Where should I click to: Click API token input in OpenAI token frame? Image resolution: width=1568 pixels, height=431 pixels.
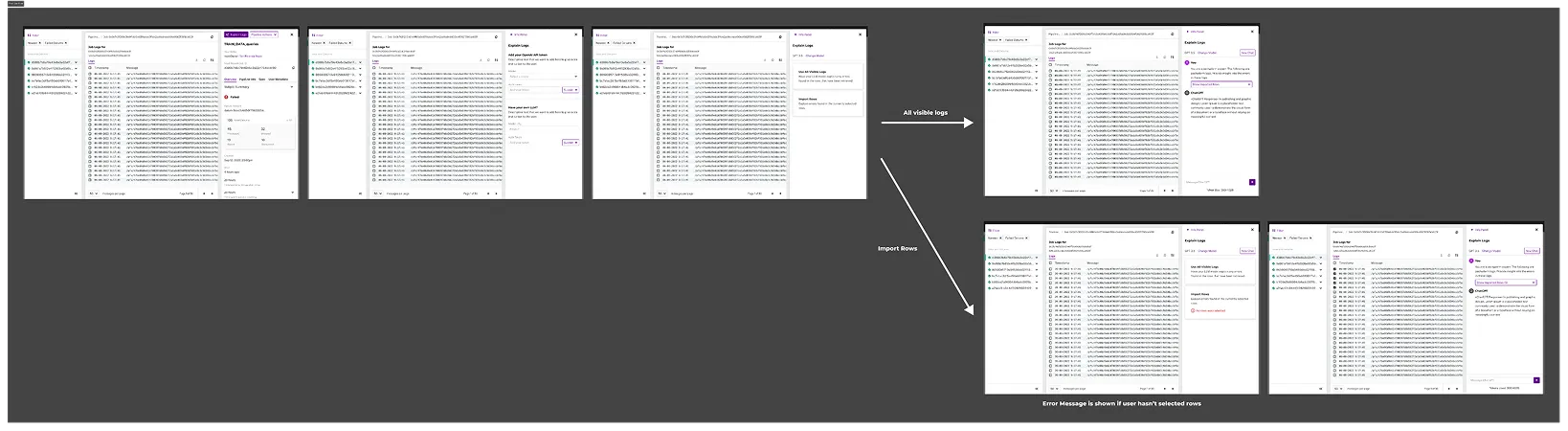534,89
